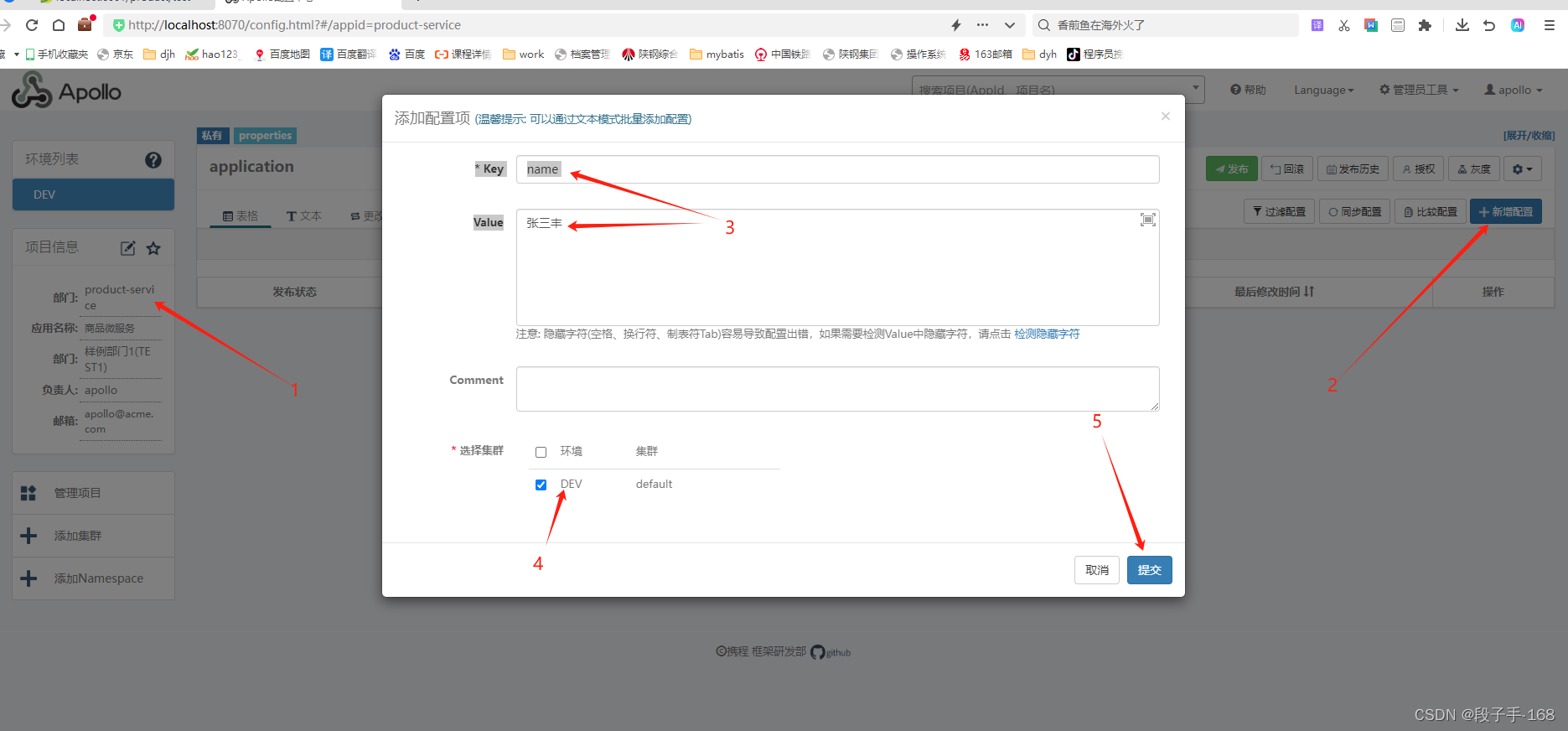Viewport: 1568px width, 731px height.
Task: Click into the Value textarea
Action: [838, 267]
